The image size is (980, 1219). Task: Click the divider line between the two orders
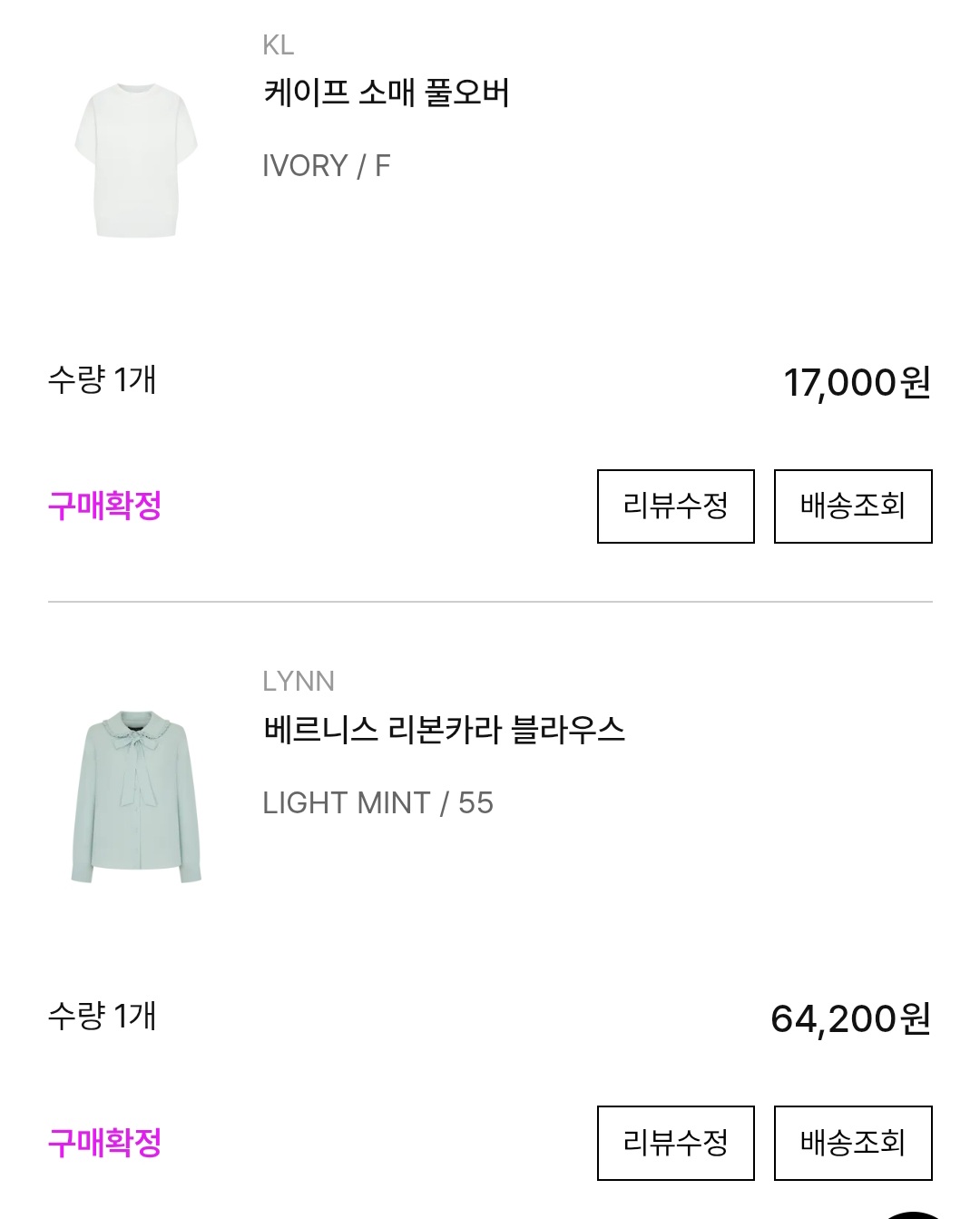(x=490, y=602)
